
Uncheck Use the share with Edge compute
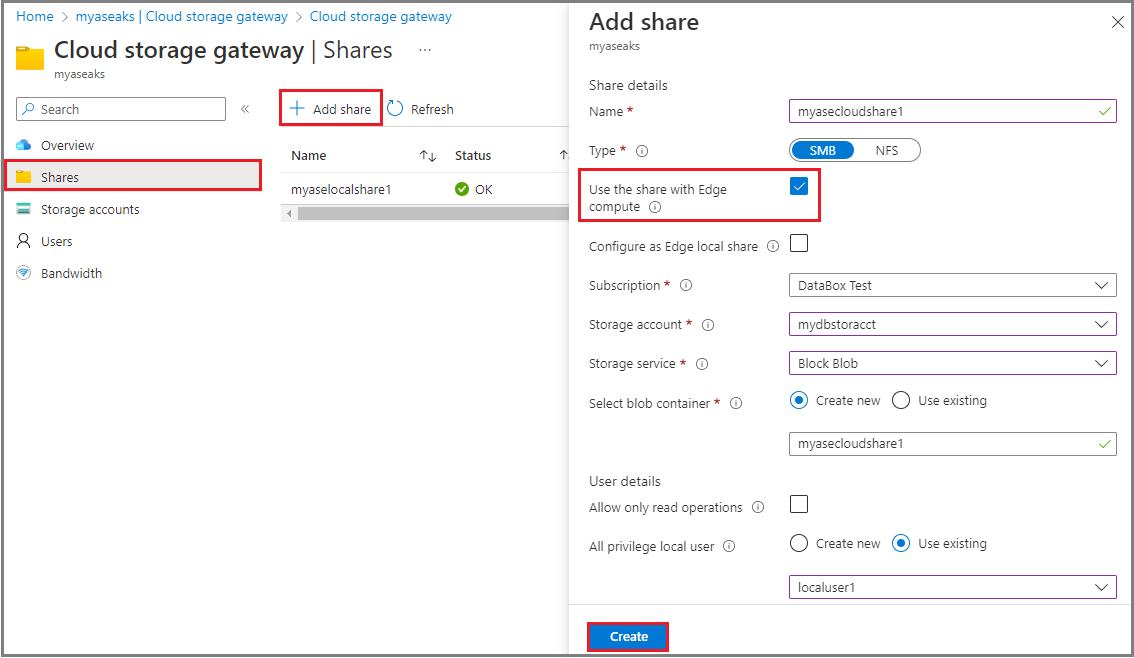798,186
